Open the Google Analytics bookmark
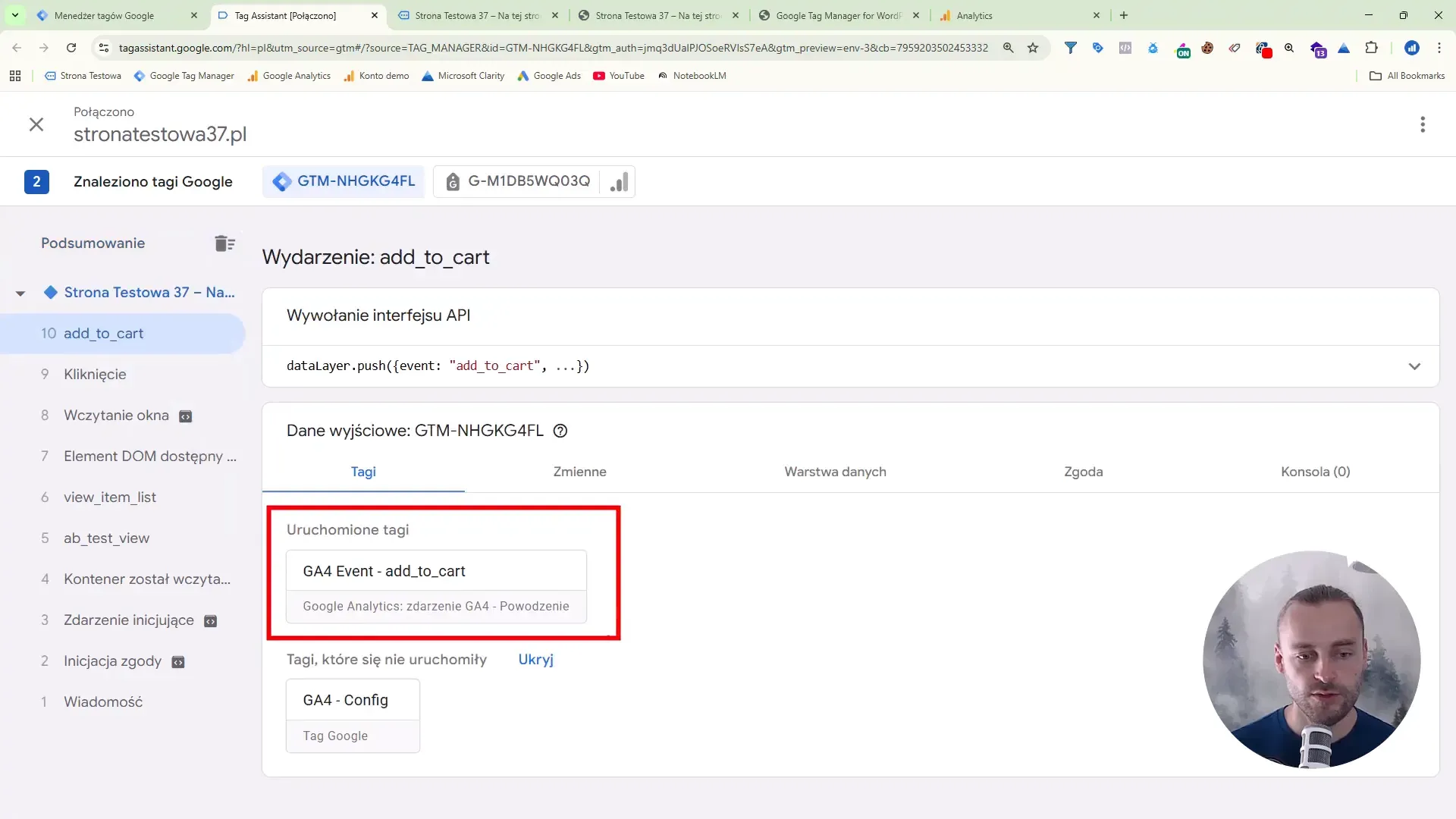Image resolution: width=1456 pixels, height=819 pixels. point(289,76)
